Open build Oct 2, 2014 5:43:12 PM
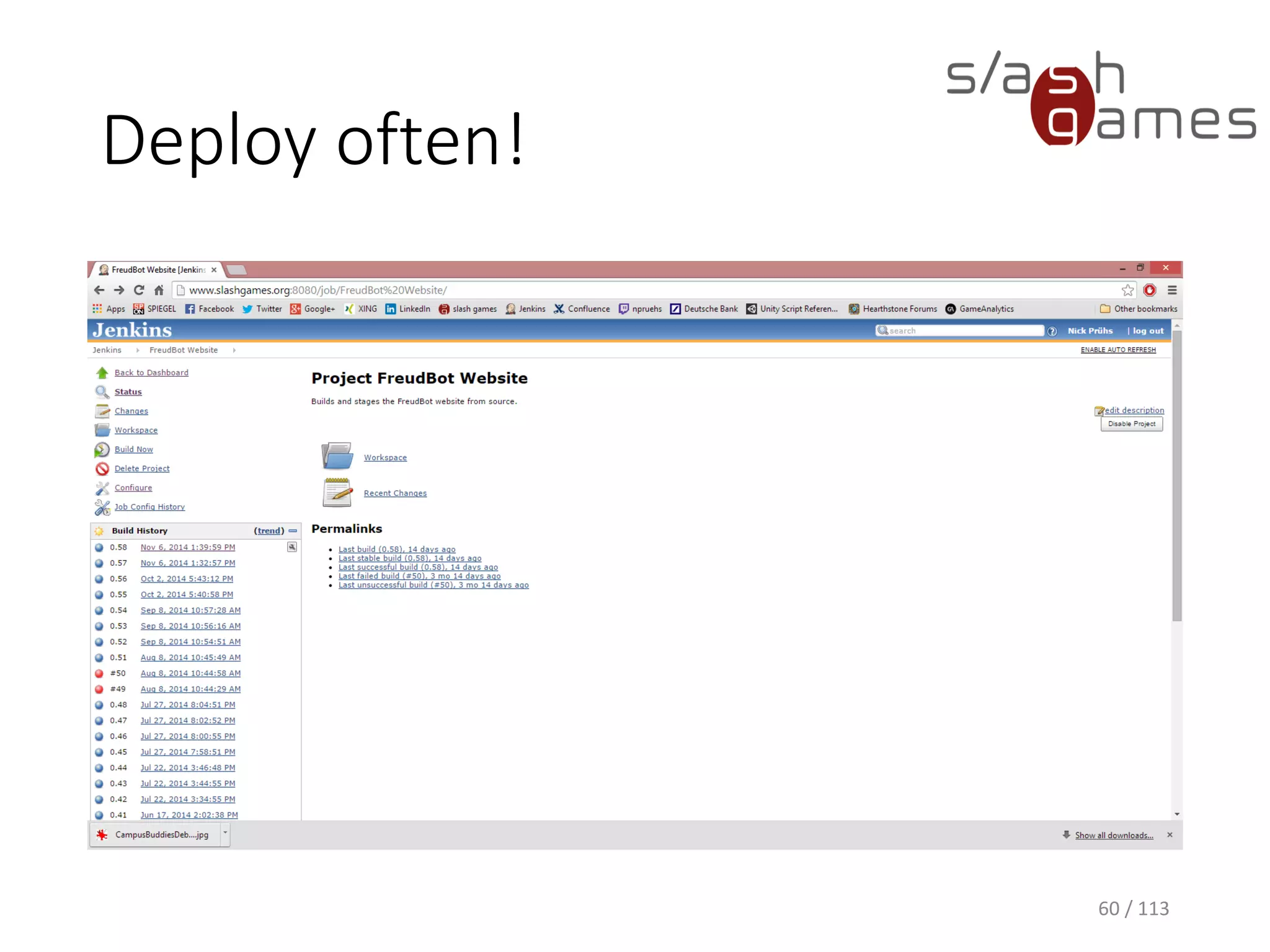 [x=187, y=579]
